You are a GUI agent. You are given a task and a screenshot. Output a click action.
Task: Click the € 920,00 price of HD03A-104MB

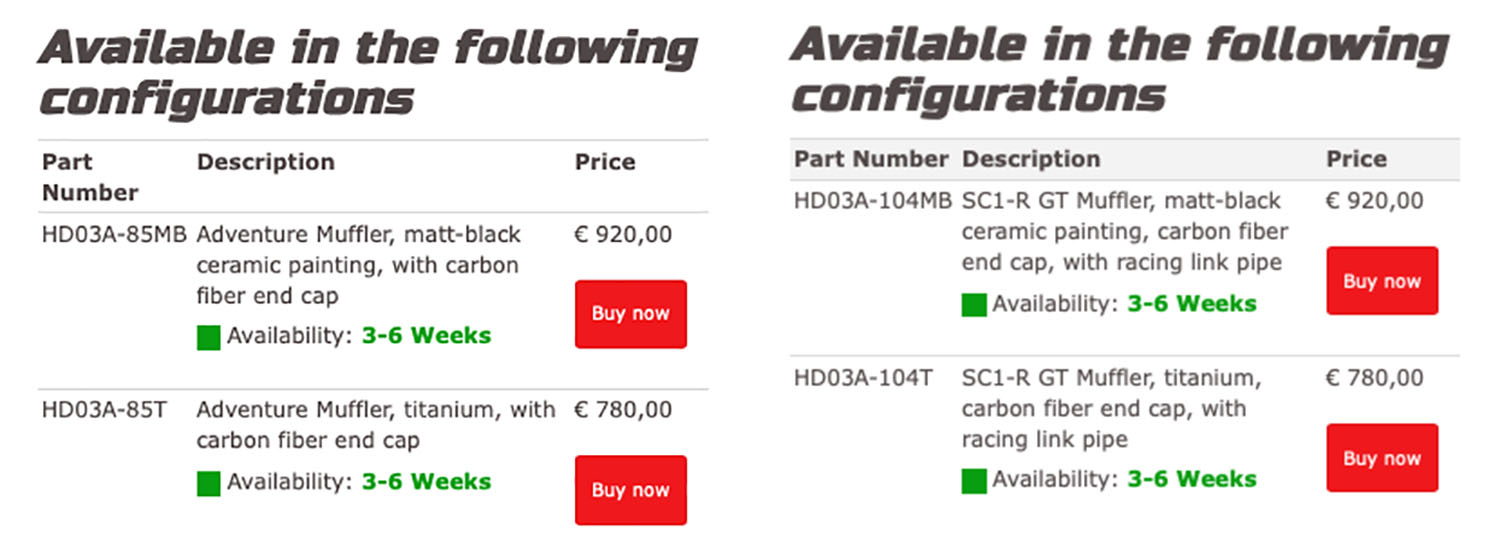coord(1375,201)
